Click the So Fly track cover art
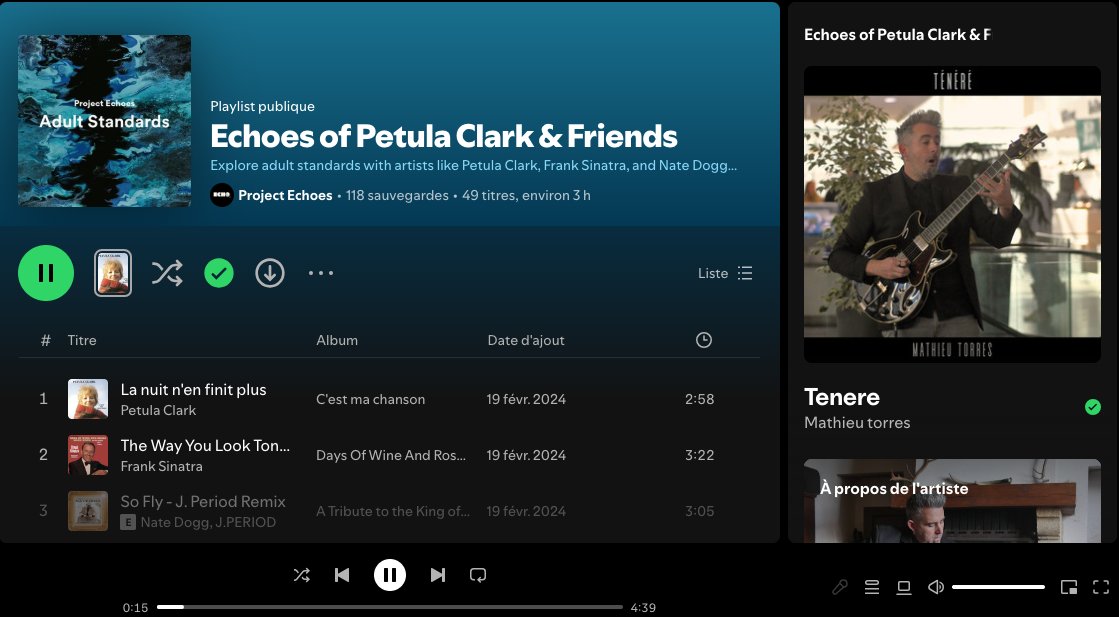This screenshot has width=1119, height=617. [x=88, y=511]
